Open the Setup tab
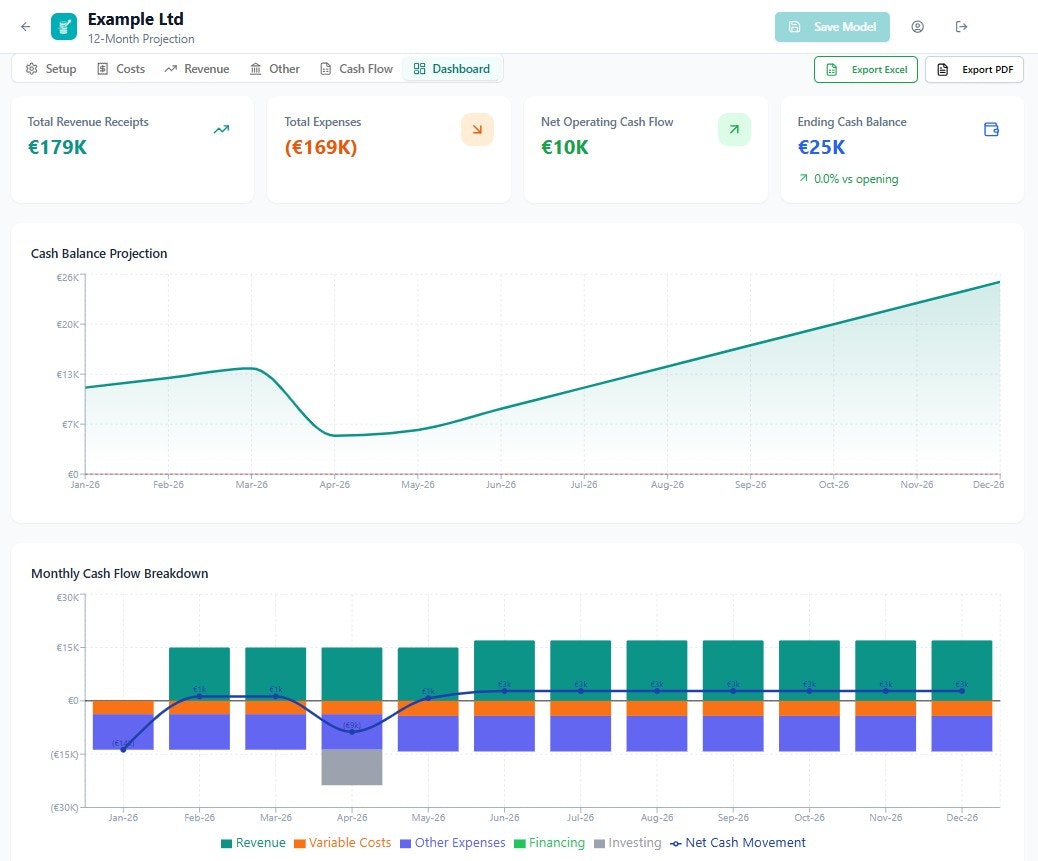The width and height of the screenshot is (1038, 861). [51, 69]
